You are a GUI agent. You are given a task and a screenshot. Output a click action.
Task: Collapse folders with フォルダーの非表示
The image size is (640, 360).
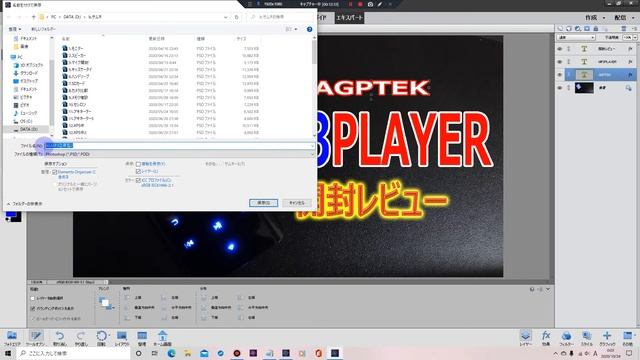(x=24, y=204)
